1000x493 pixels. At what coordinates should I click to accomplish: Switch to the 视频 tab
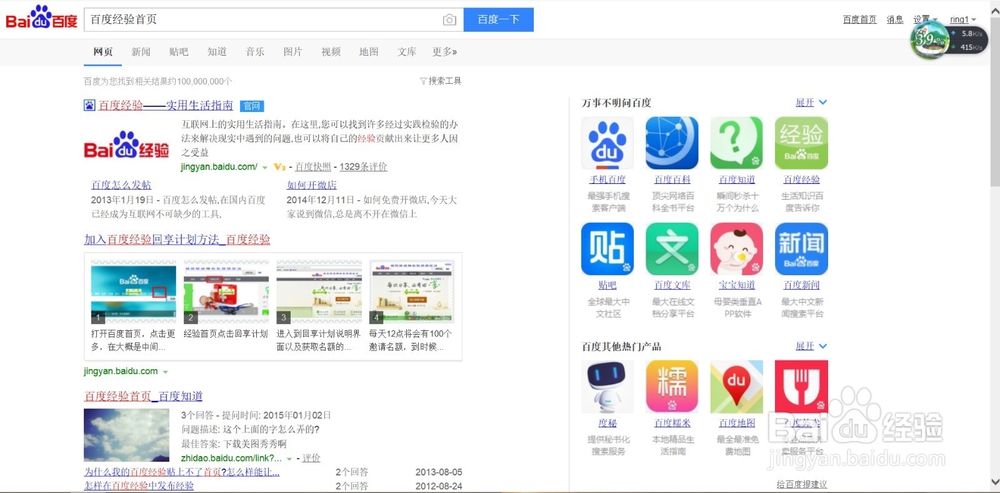pos(331,52)
